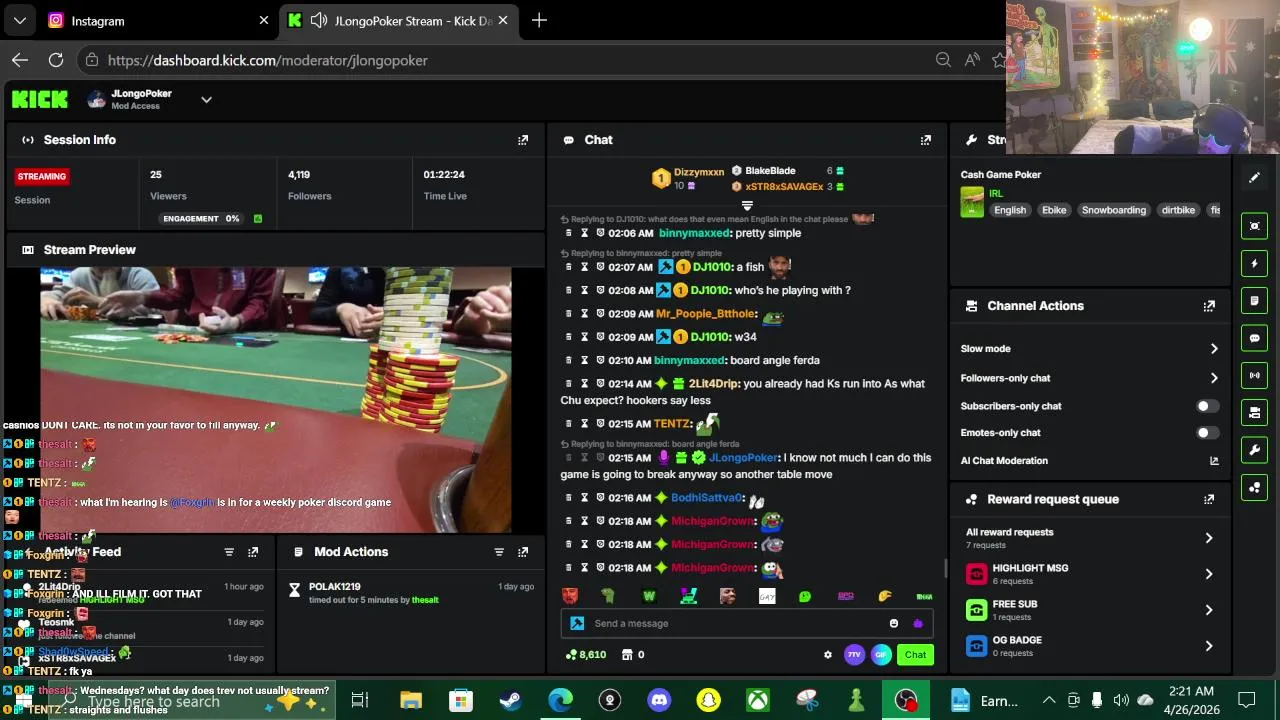Screen dimensions: 1280x720
Task: Reload the page
Action: [56, 60]
